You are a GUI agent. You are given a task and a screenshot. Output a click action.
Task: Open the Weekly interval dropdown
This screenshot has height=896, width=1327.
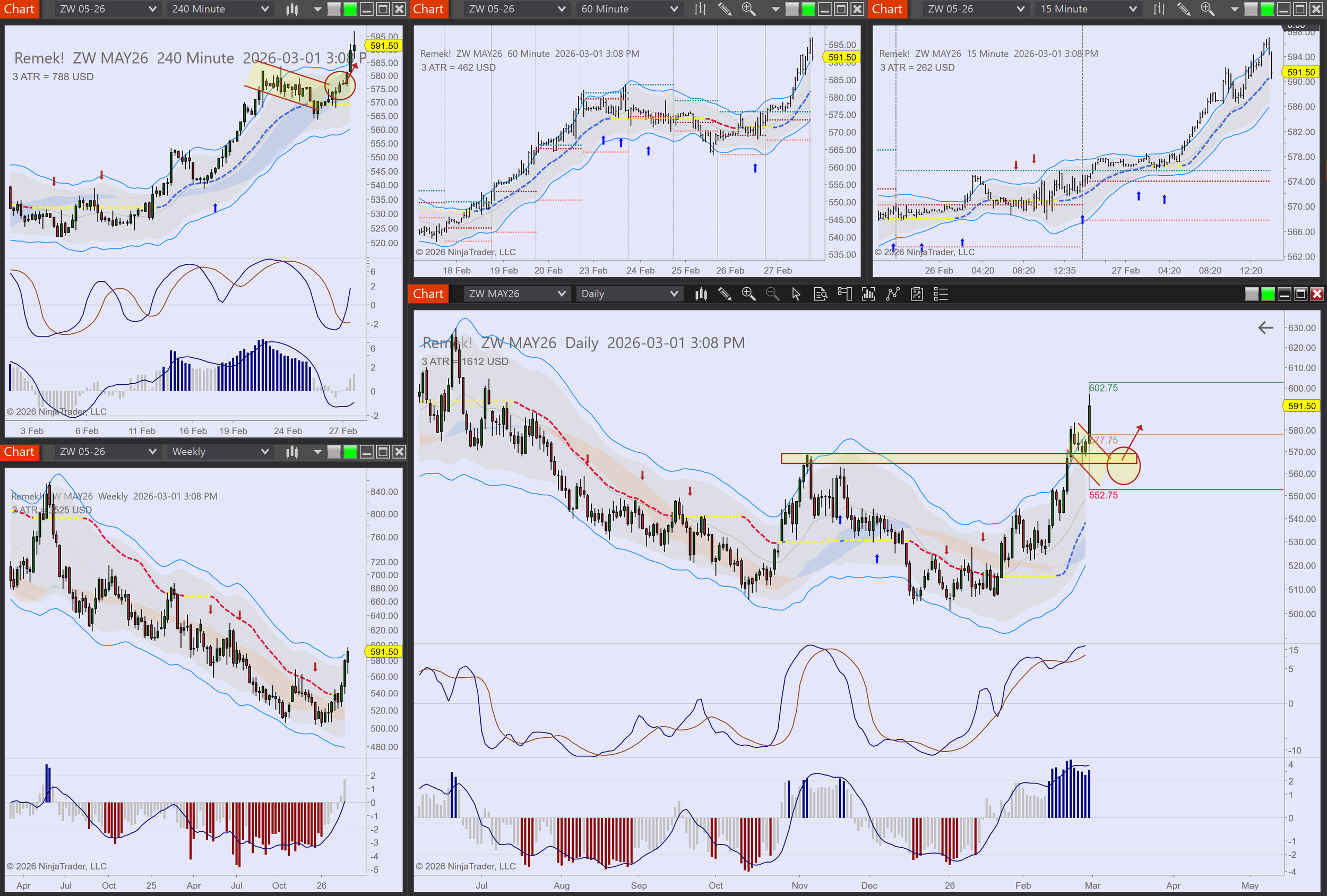(220, 452)
